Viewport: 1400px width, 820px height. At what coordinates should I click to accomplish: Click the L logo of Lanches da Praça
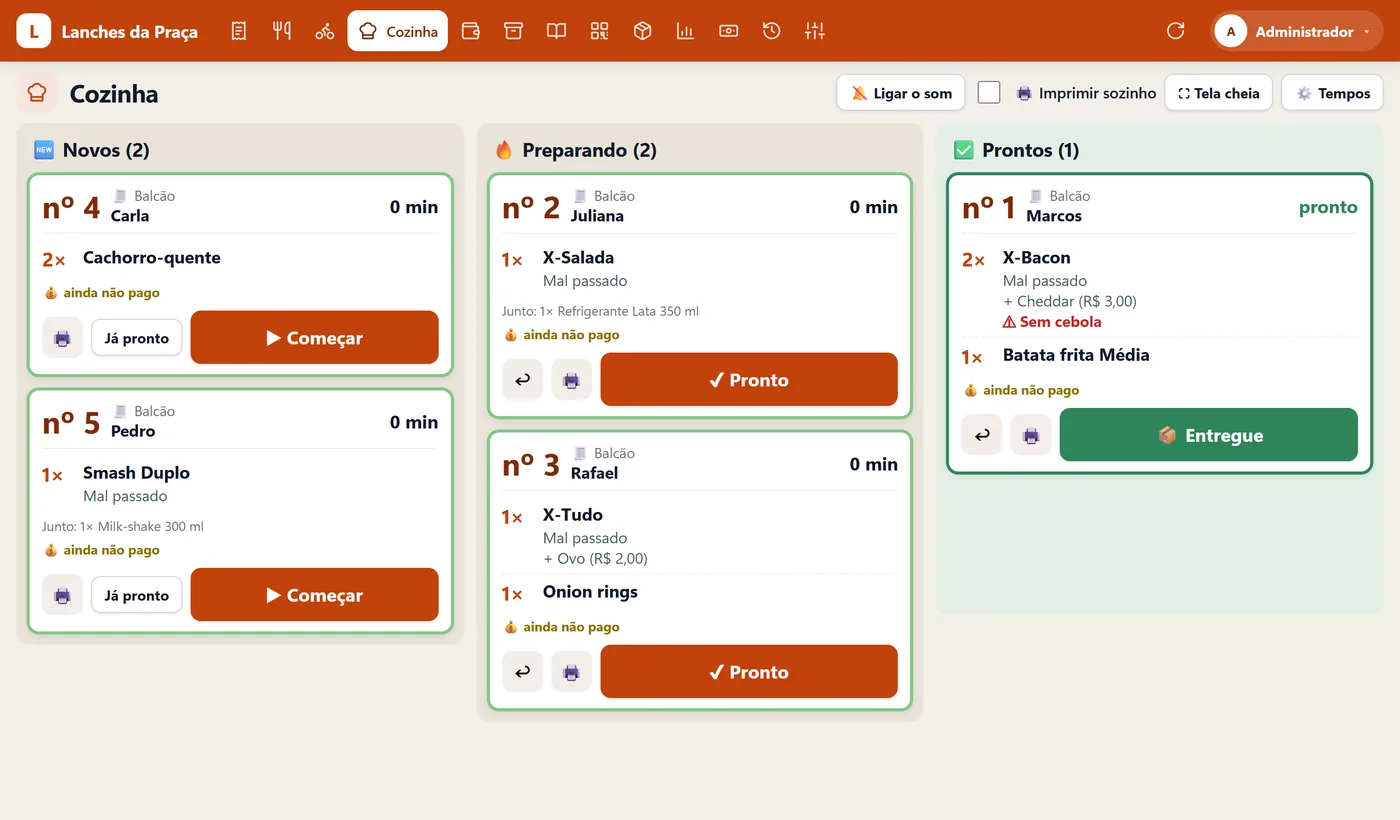click(x=34, y=31)
